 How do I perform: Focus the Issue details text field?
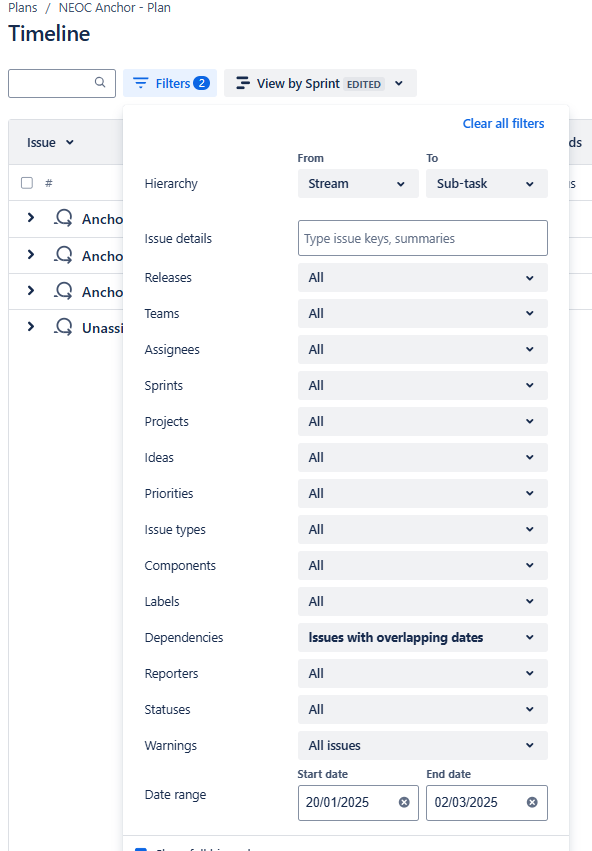point(423,238)
